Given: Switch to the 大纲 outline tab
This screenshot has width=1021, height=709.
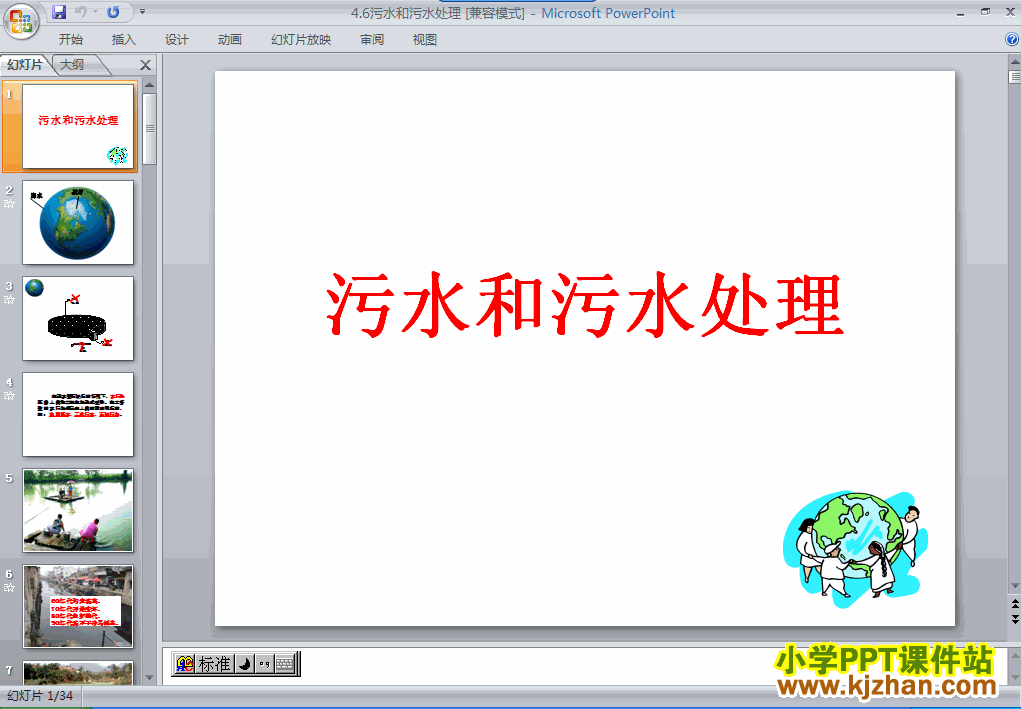Looking at the screenshot, I should coord(72,64).
